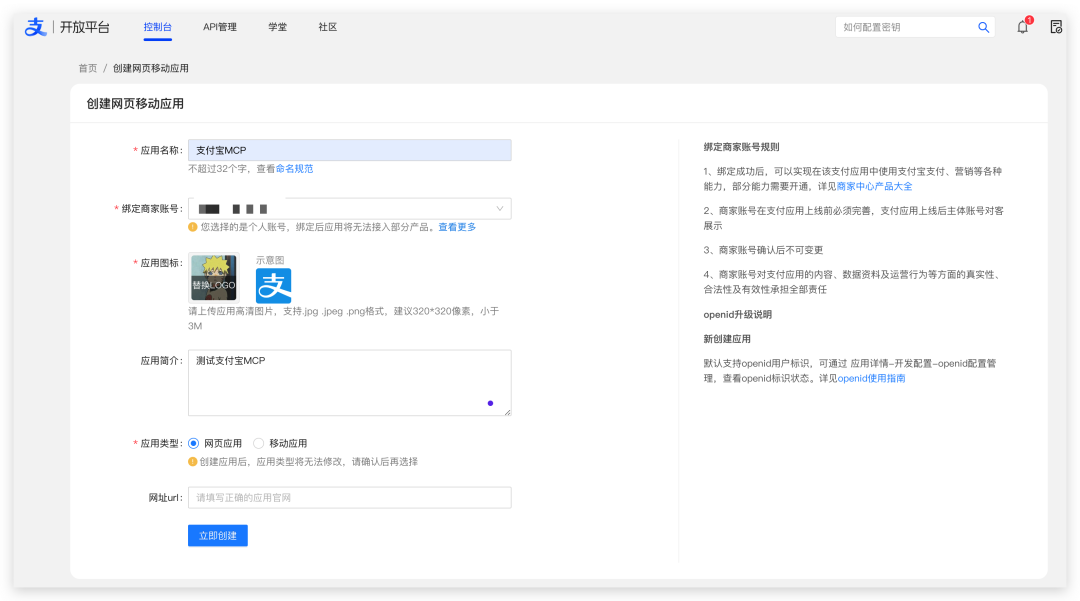The height and width of the screenshot is (601, 1080).
Task: Click the 立即创建 button
Action: [x=217, y=536]
